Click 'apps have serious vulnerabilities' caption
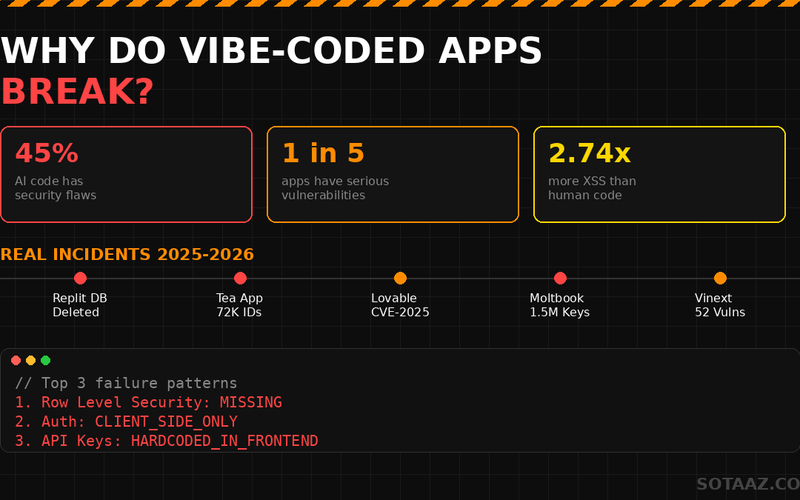 pyautogui.click(x=335, y=188)
